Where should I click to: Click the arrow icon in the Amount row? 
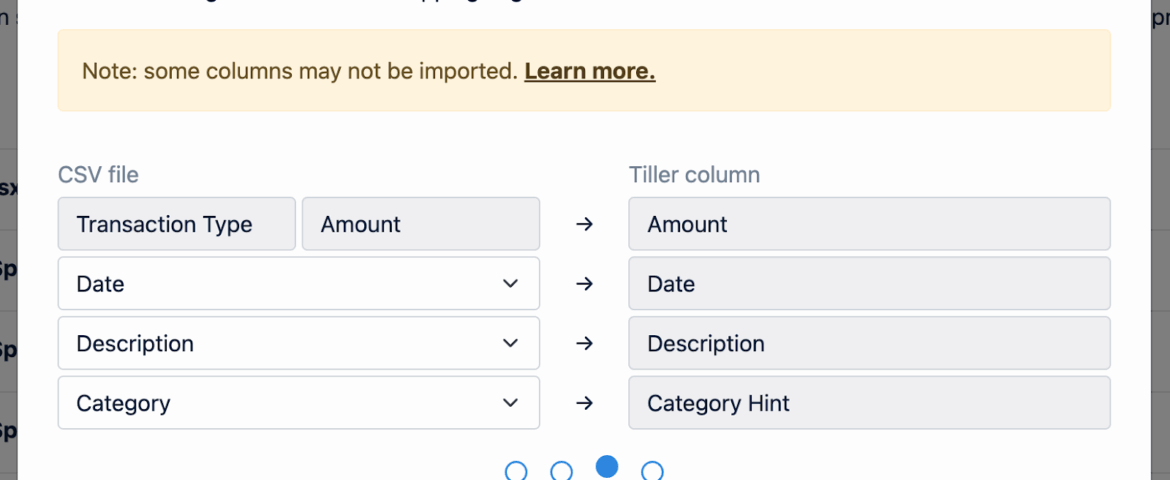pyautogui.click(x=585, y=224)
